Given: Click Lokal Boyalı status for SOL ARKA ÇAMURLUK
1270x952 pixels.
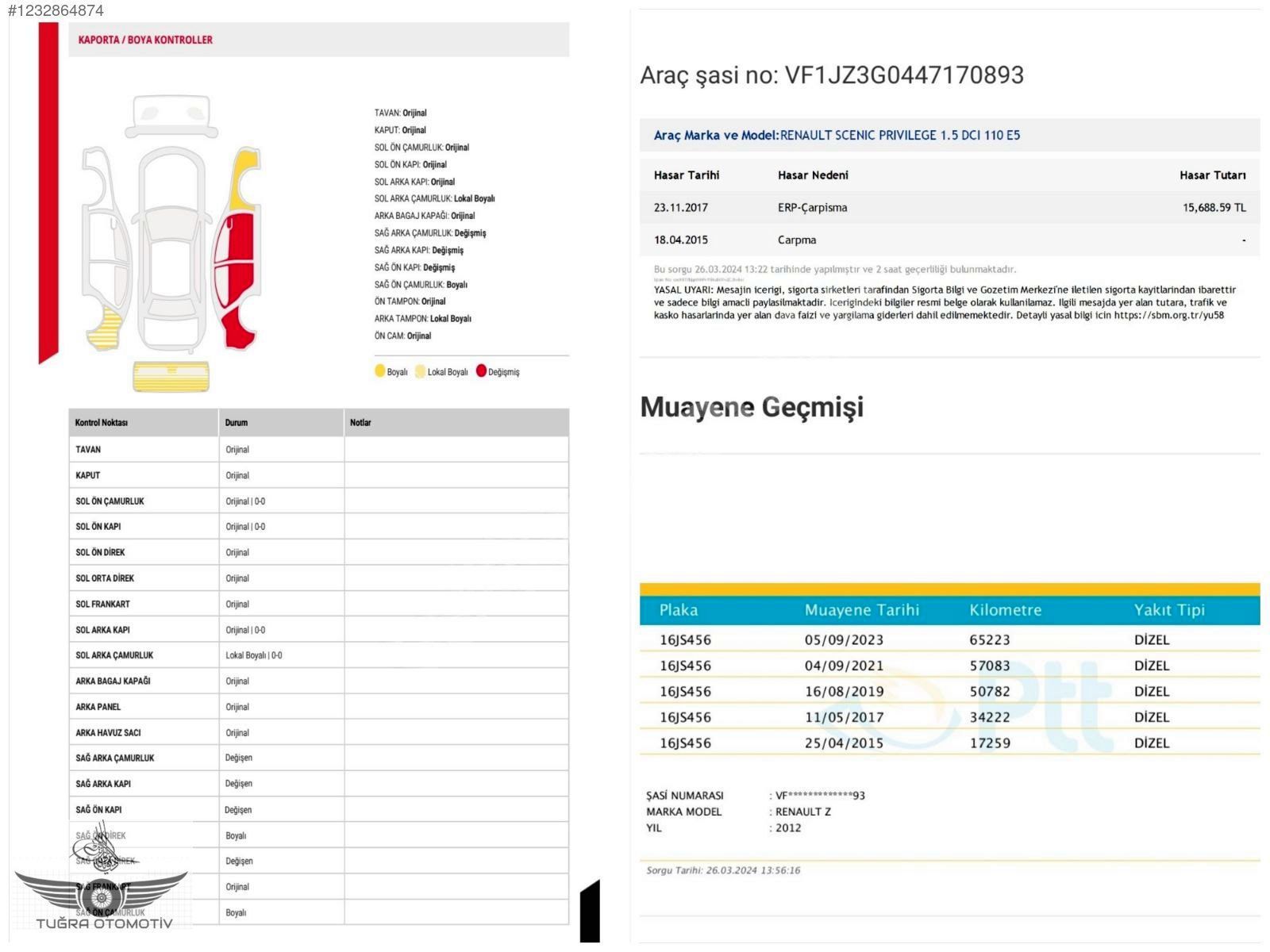Looking at the screenshot, I should (x=253, y=655).
